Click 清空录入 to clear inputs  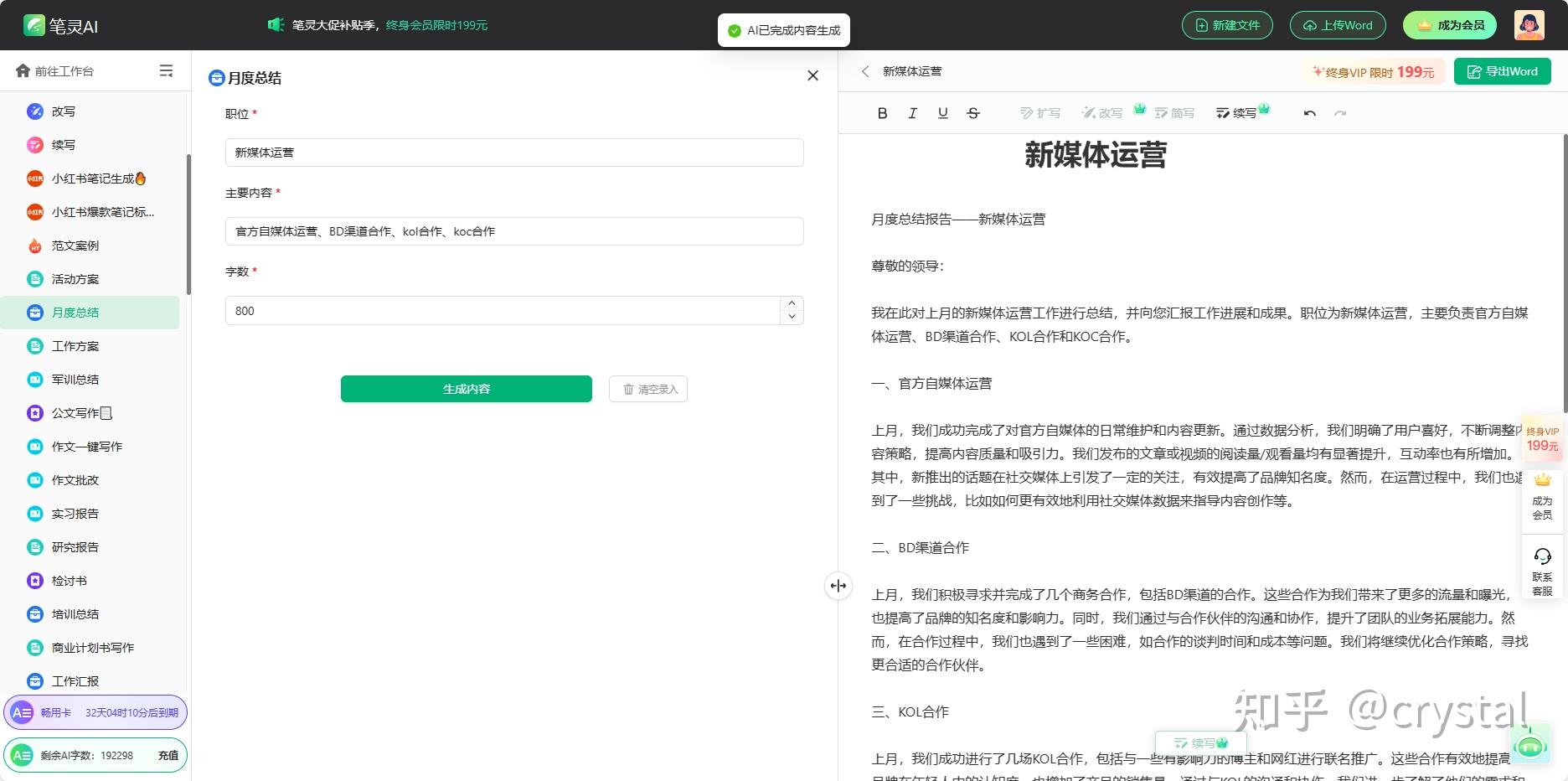(648, 389)
